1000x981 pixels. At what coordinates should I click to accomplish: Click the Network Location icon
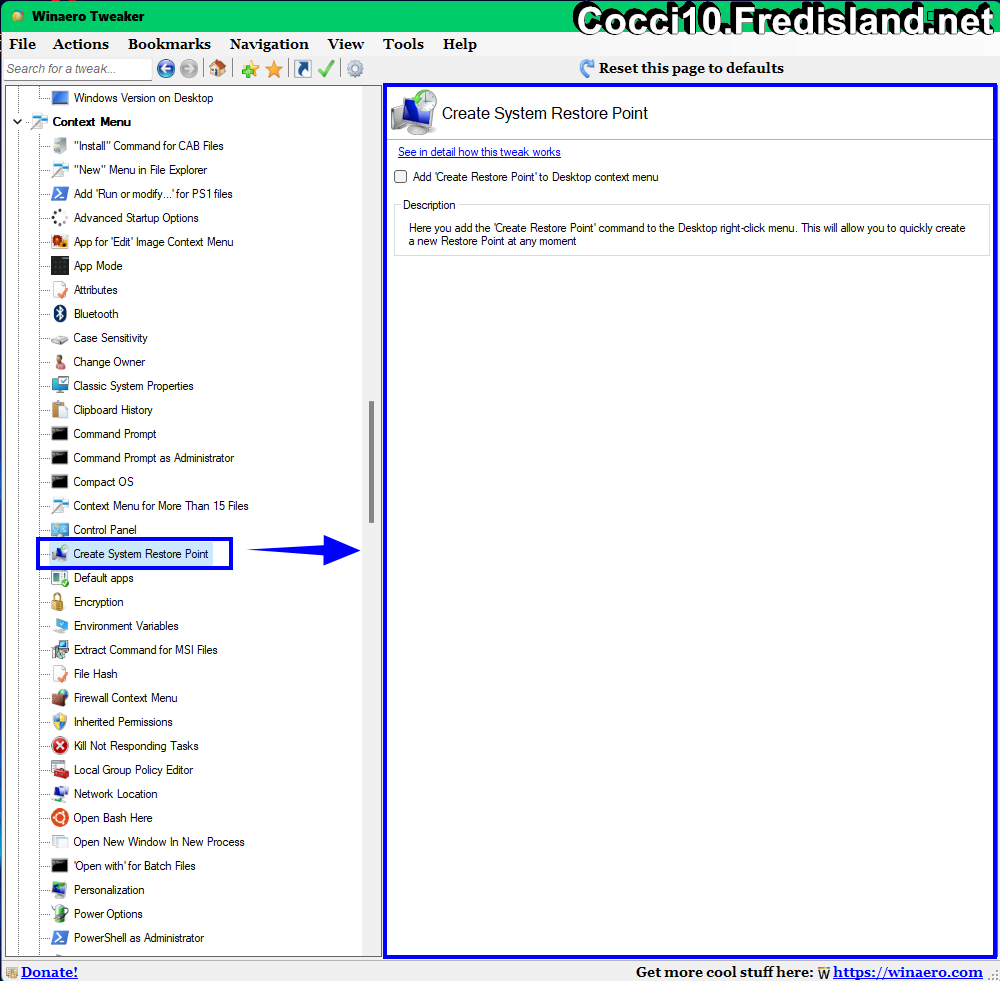click(x=60, y=793)
